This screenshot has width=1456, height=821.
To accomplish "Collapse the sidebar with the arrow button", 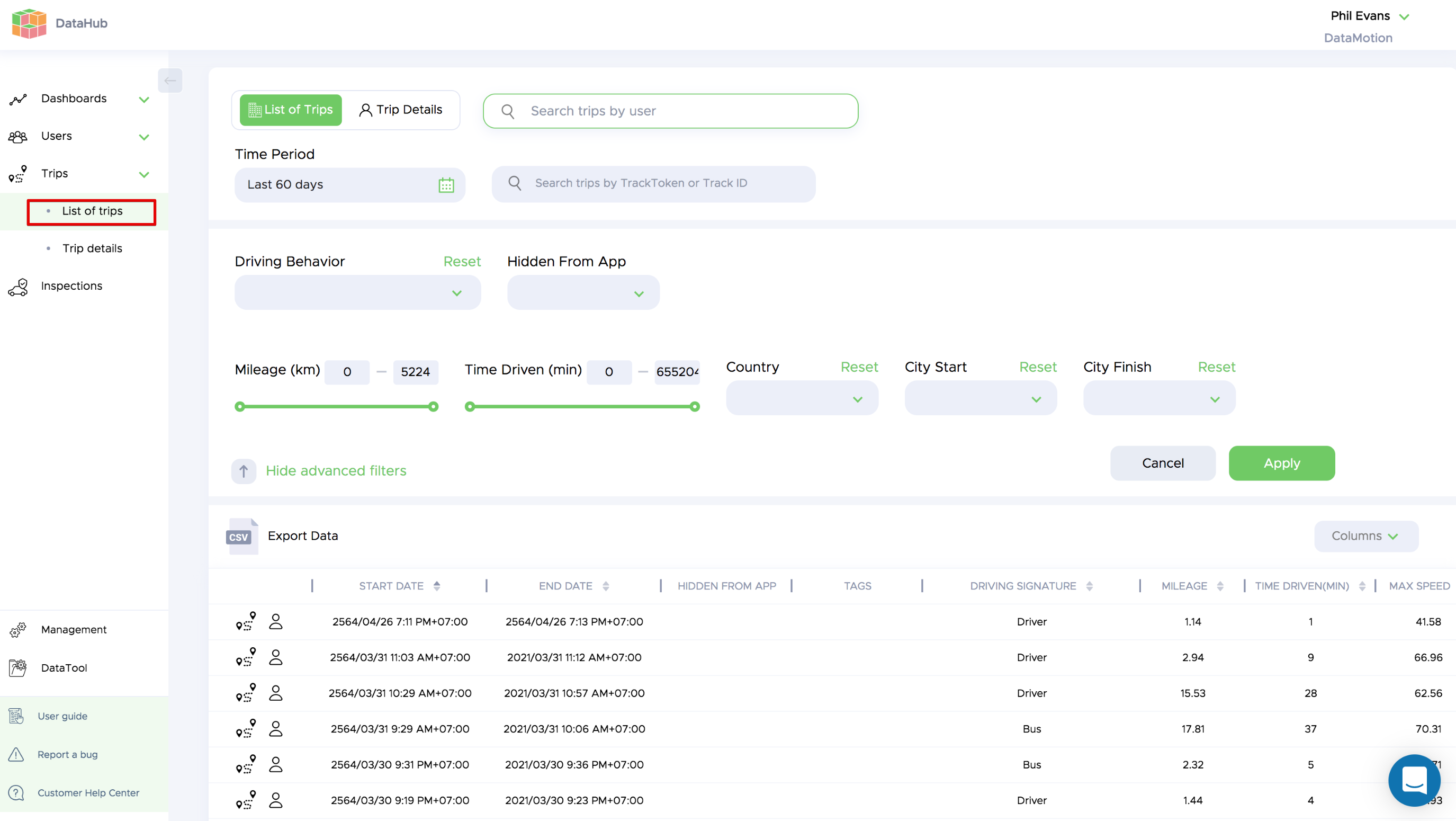I will (x=169, y=81).
